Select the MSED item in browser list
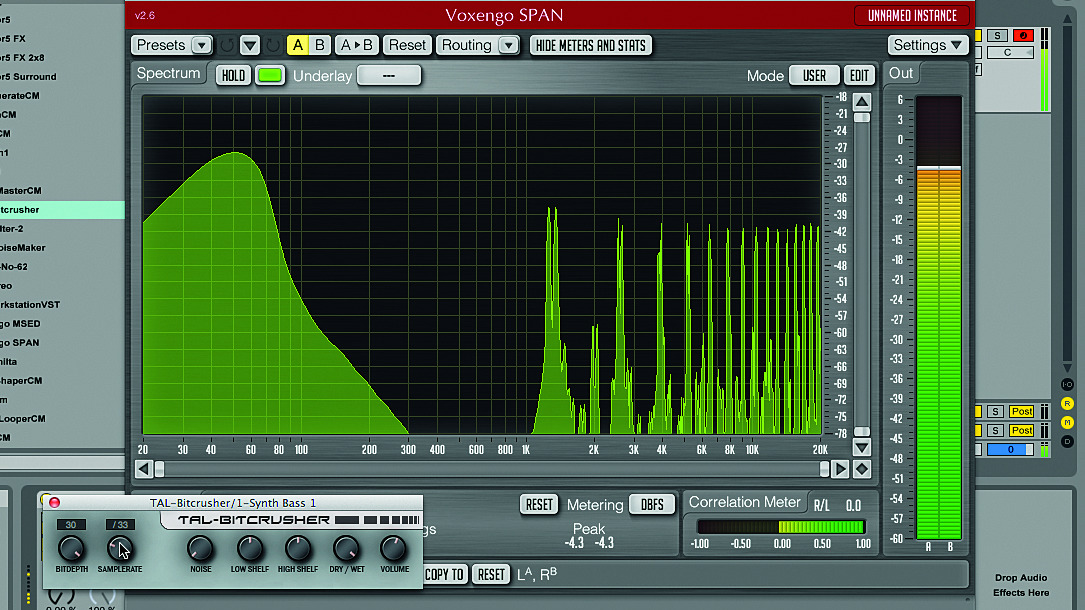Viewport: 1085px width, 610px height. (x=62, y=324)
